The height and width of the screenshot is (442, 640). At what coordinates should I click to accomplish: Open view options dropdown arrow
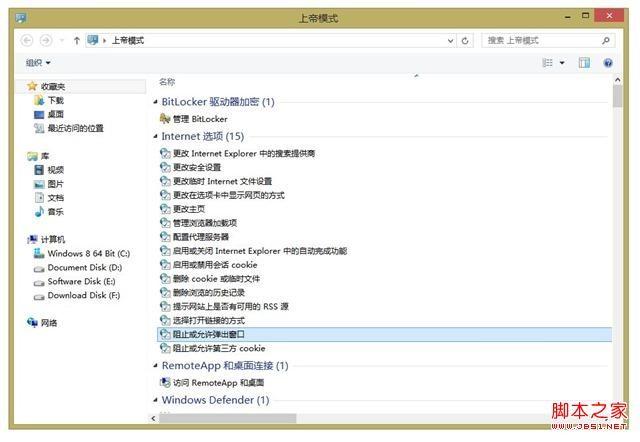click(562, 62)
